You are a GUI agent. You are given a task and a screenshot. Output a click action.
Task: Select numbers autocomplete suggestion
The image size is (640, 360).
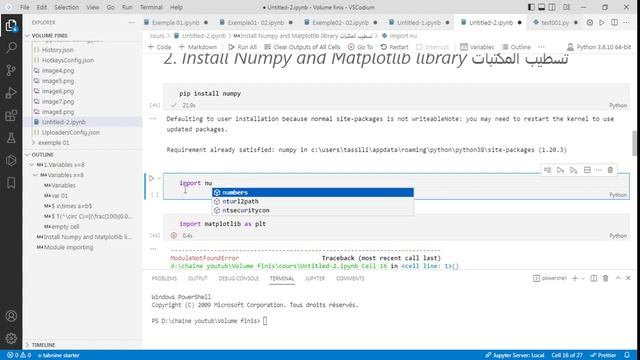click(313, 192)
